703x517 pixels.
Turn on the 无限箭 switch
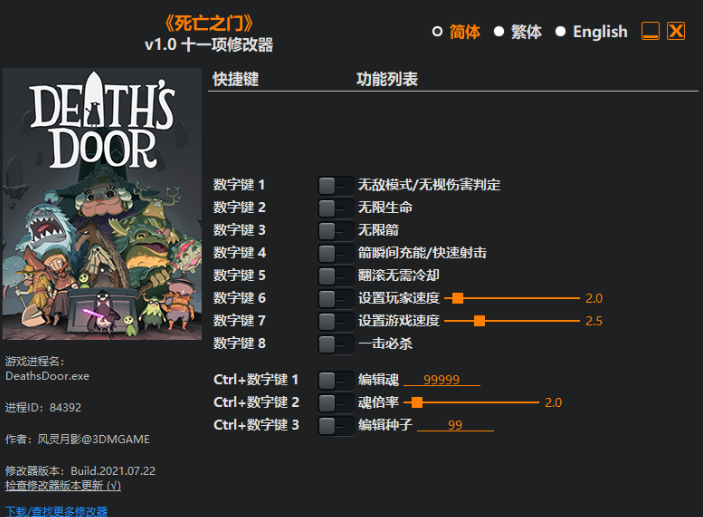[x=336, y=231]
